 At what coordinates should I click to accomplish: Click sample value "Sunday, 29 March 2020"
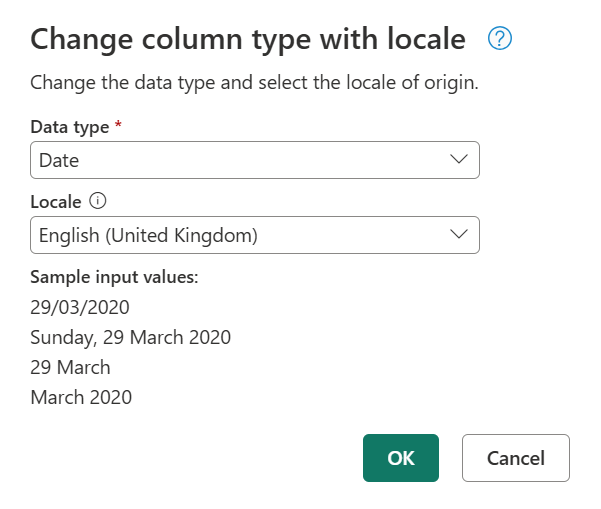131,337
